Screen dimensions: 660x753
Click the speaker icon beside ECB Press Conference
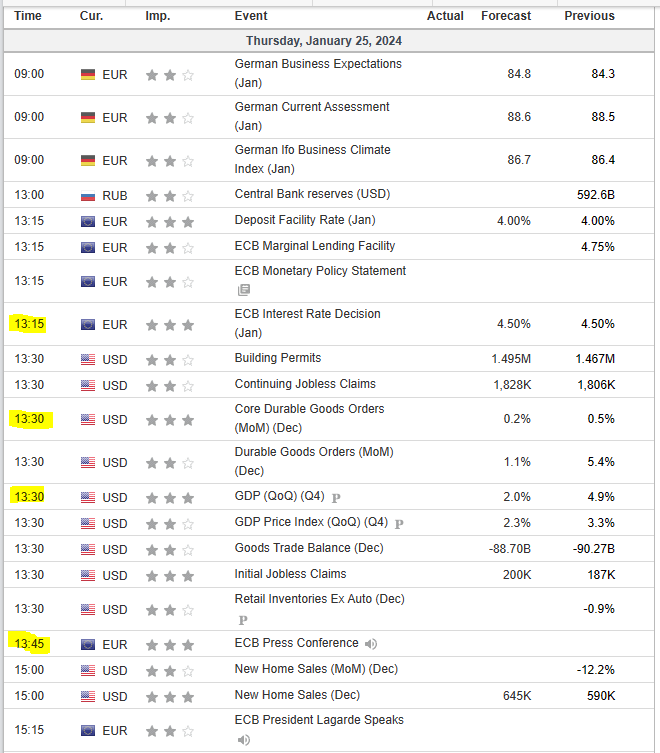(x=372, y=644)
